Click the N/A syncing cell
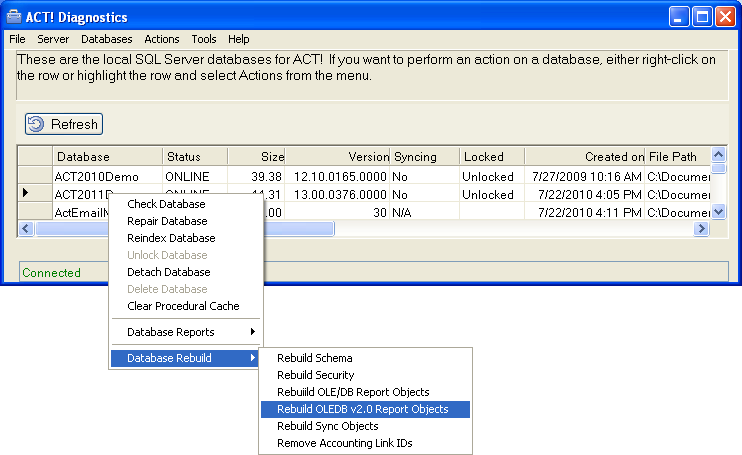742x455 pixels. [x=424, y=212]
